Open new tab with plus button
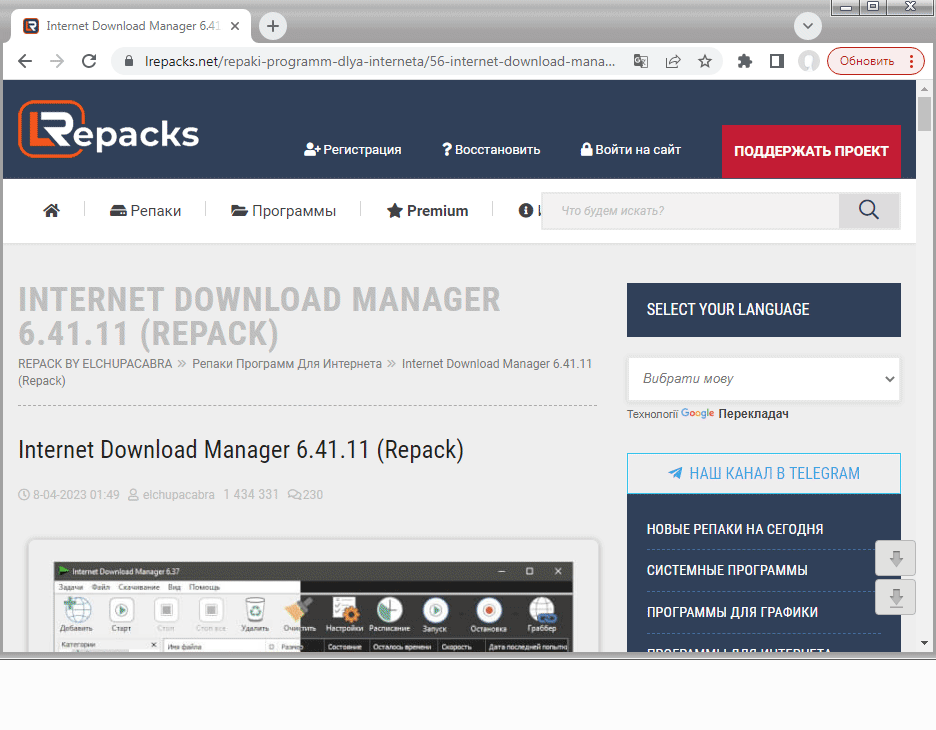 tap(273, 26)
